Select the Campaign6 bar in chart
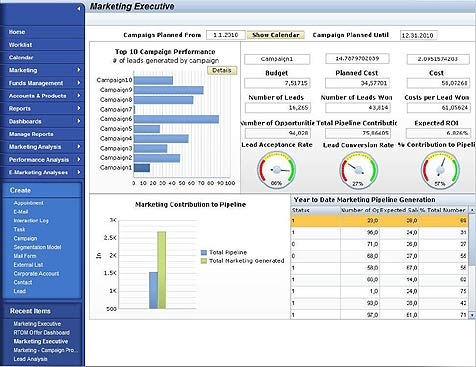476x367 pixels. coord(176,119)
